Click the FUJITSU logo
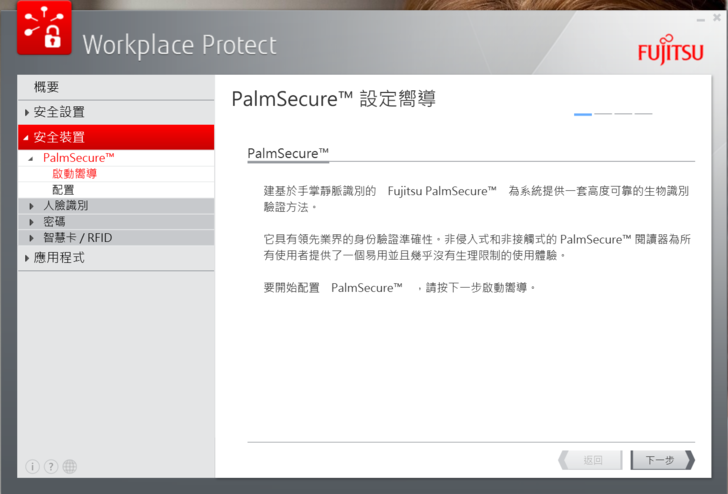Viewport: 728px width, 494px height. (x=670, y=52)
